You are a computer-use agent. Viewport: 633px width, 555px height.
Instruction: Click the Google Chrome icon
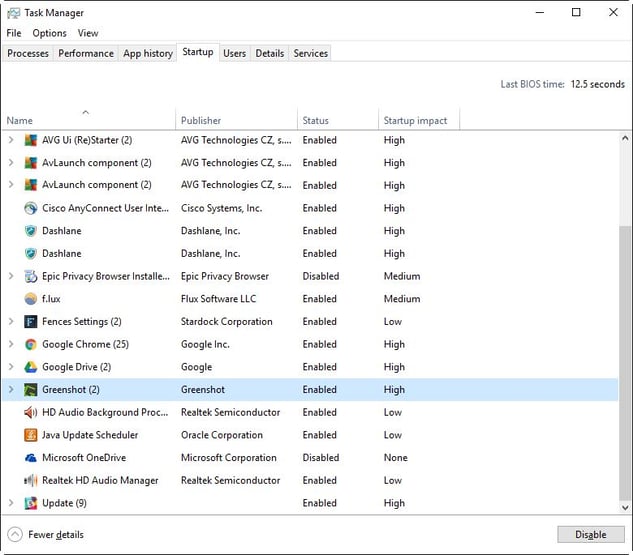point(31,344)
